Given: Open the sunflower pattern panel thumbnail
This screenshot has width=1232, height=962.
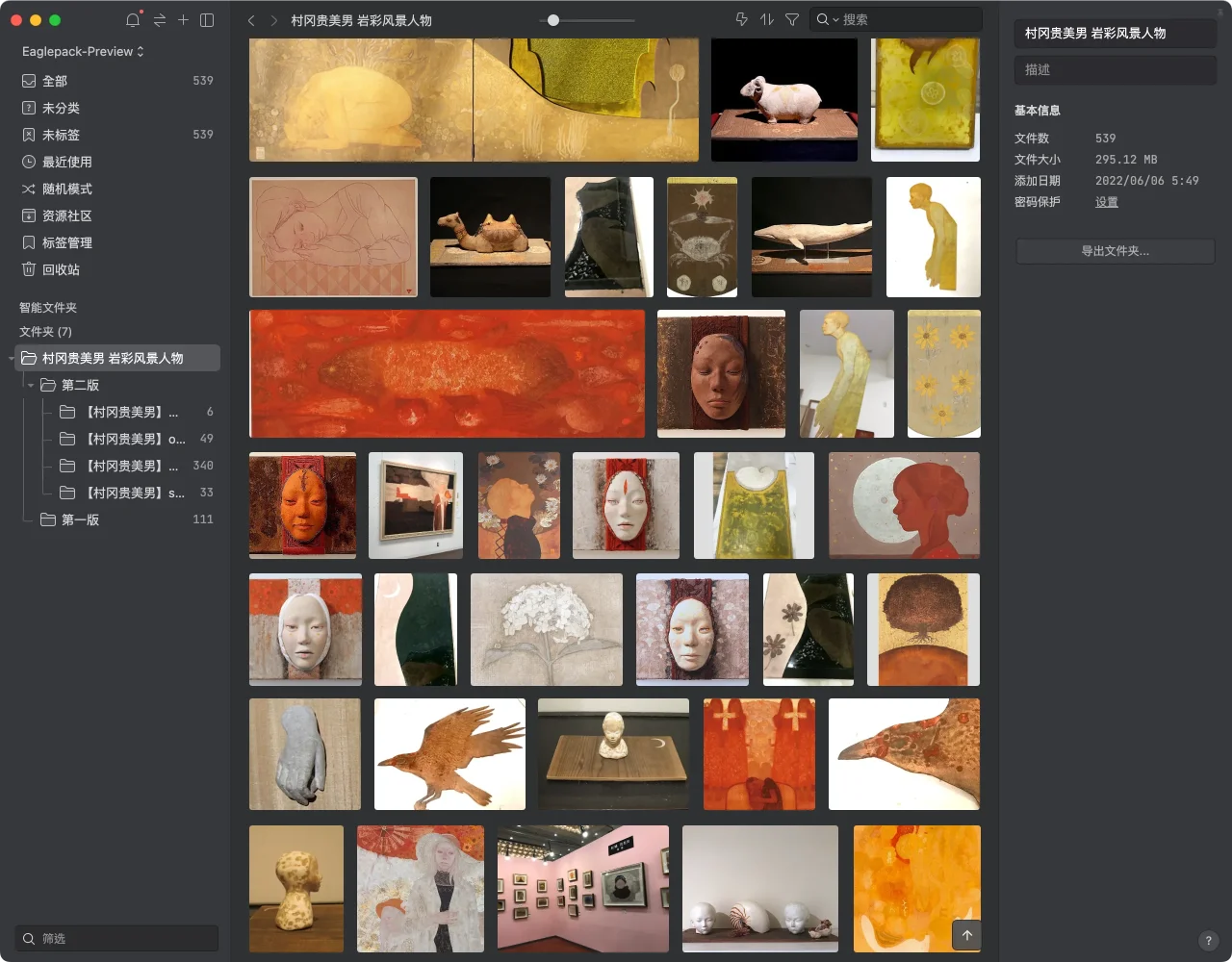Looking at the screenshot, I should (x=944, y=373).
